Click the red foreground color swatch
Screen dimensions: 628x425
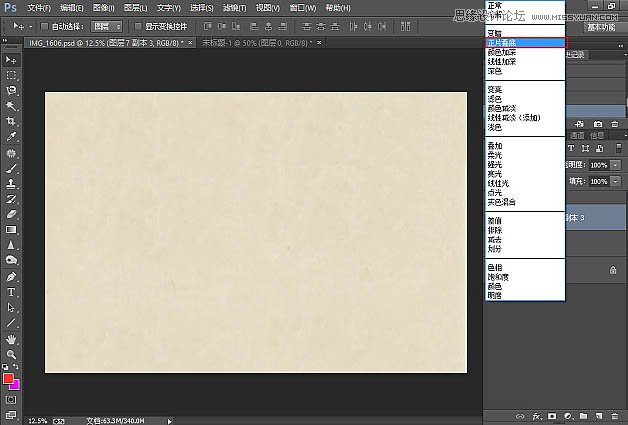9,379
